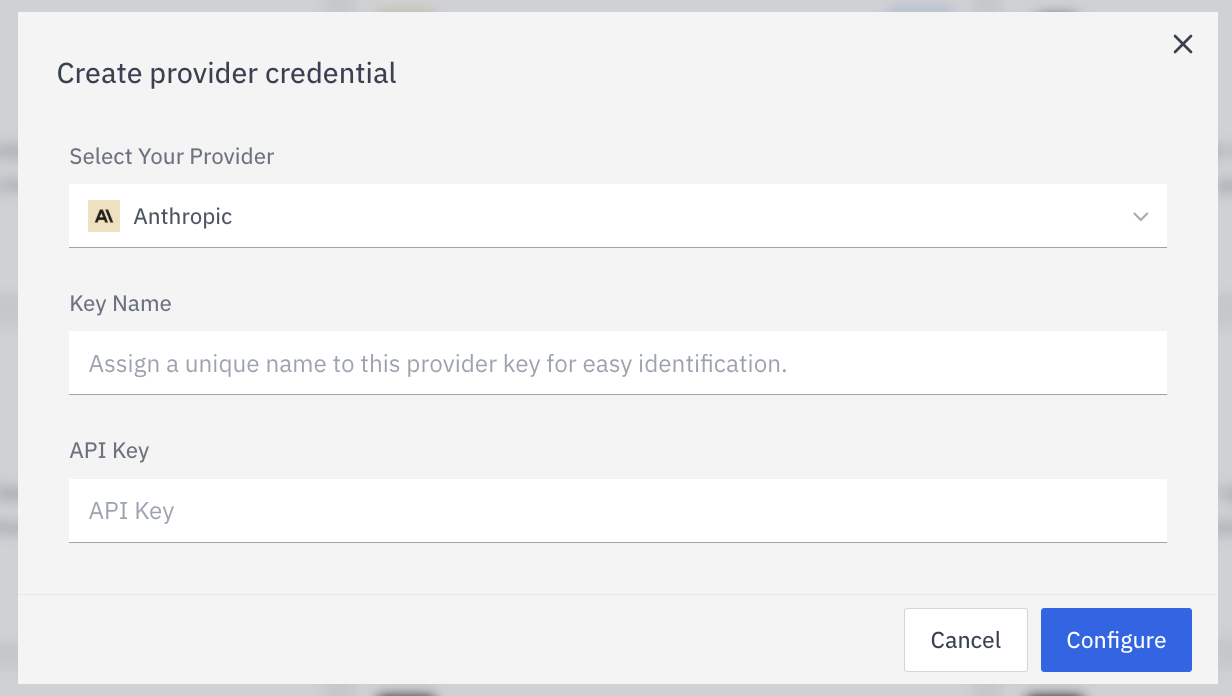Click the Key Name placeholder text
1232x696 pixels.
pyautogui.click(x=437, y=362)
